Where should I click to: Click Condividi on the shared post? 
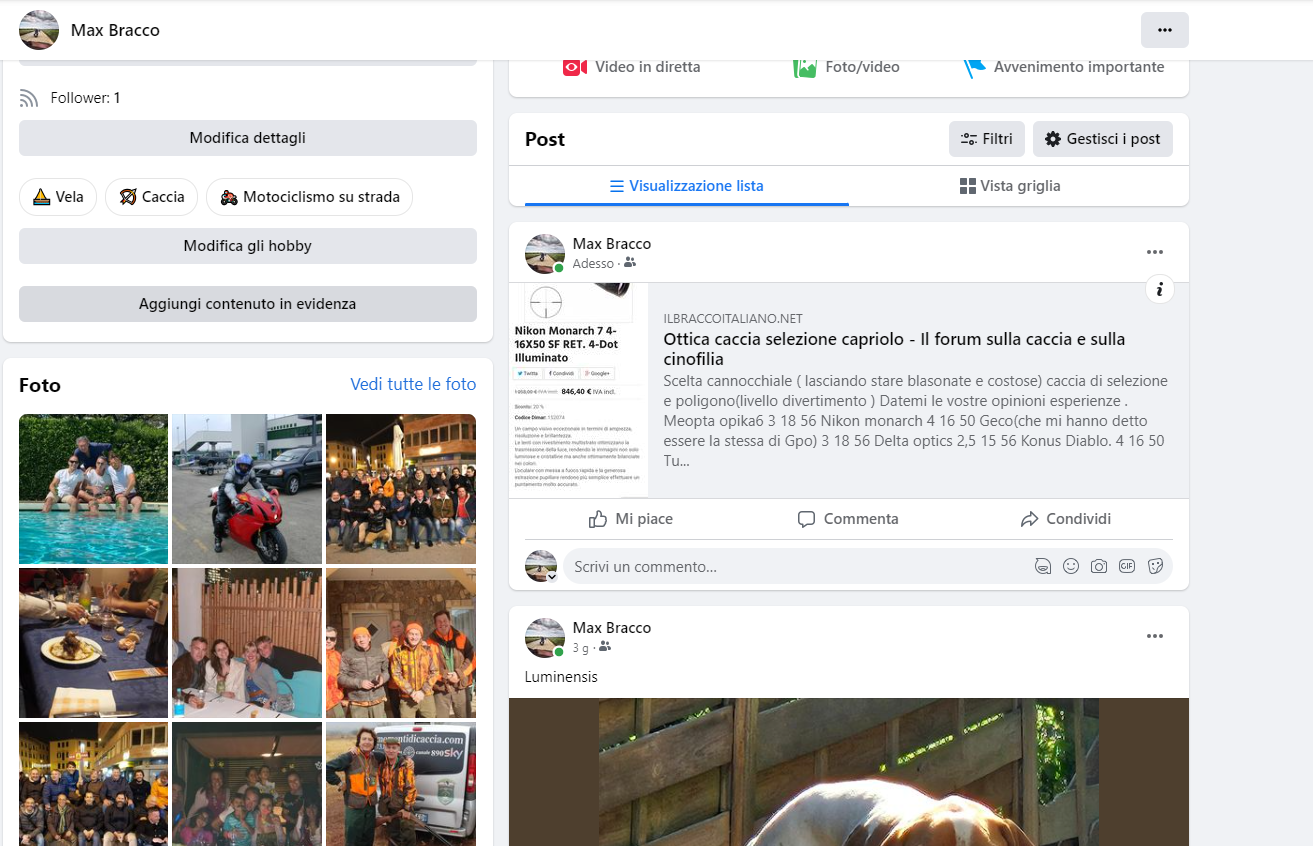point(1066,519)
